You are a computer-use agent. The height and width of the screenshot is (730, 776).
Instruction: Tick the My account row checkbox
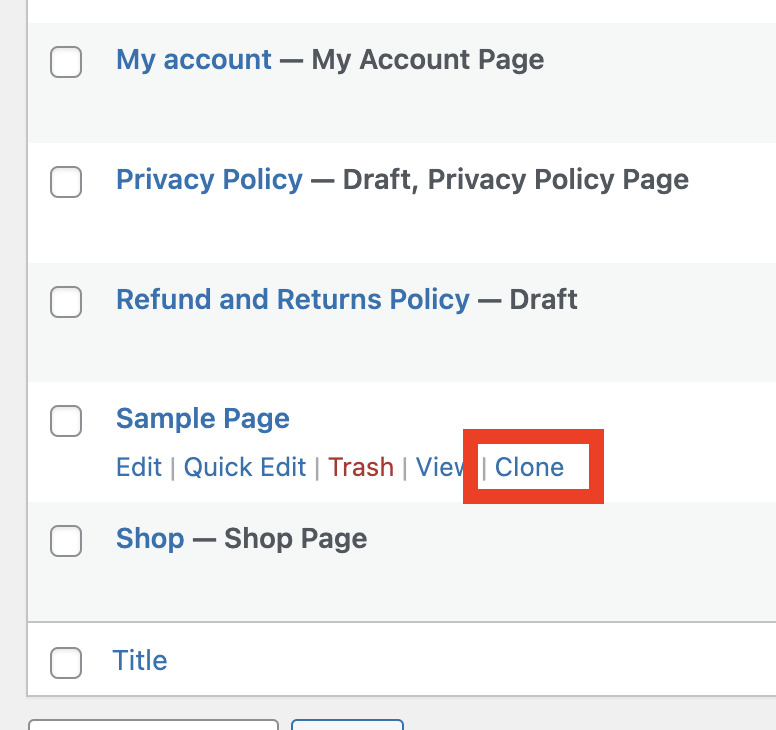pyautogui.click(x=66, y=62)
